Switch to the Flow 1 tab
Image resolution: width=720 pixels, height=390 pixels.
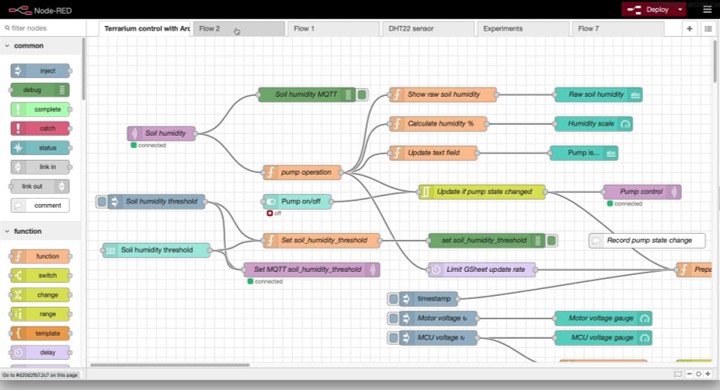click(334, 28)
